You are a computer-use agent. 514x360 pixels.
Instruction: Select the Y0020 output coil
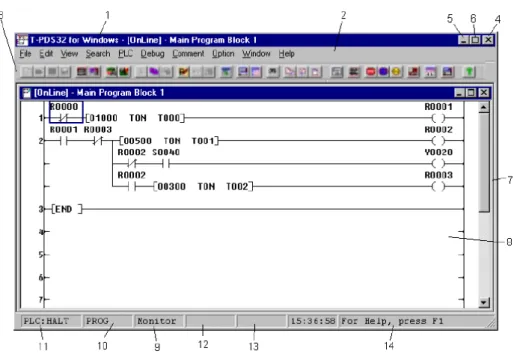pyautogui.click(x=438, y=158)
